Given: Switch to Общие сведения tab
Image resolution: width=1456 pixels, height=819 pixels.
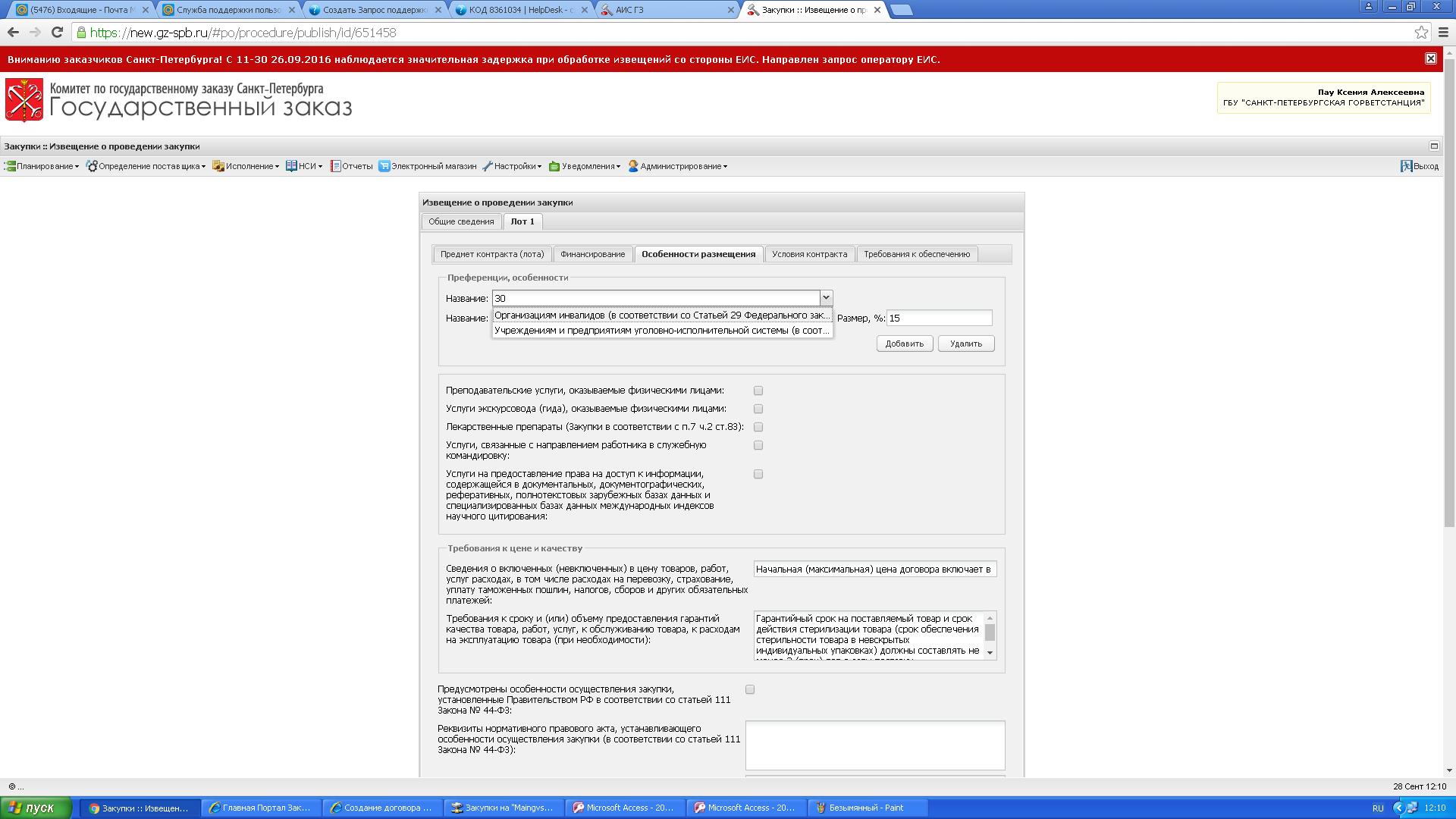Looking at the screenshot, I should click(x=461, y=221).
